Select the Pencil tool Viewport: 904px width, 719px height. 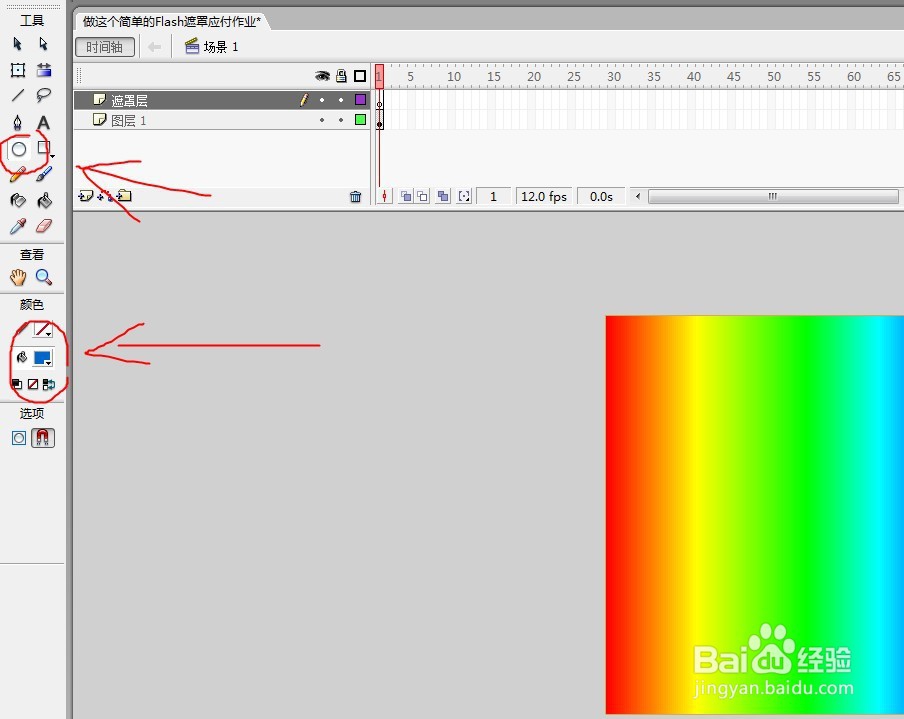(x=18, y=174)
